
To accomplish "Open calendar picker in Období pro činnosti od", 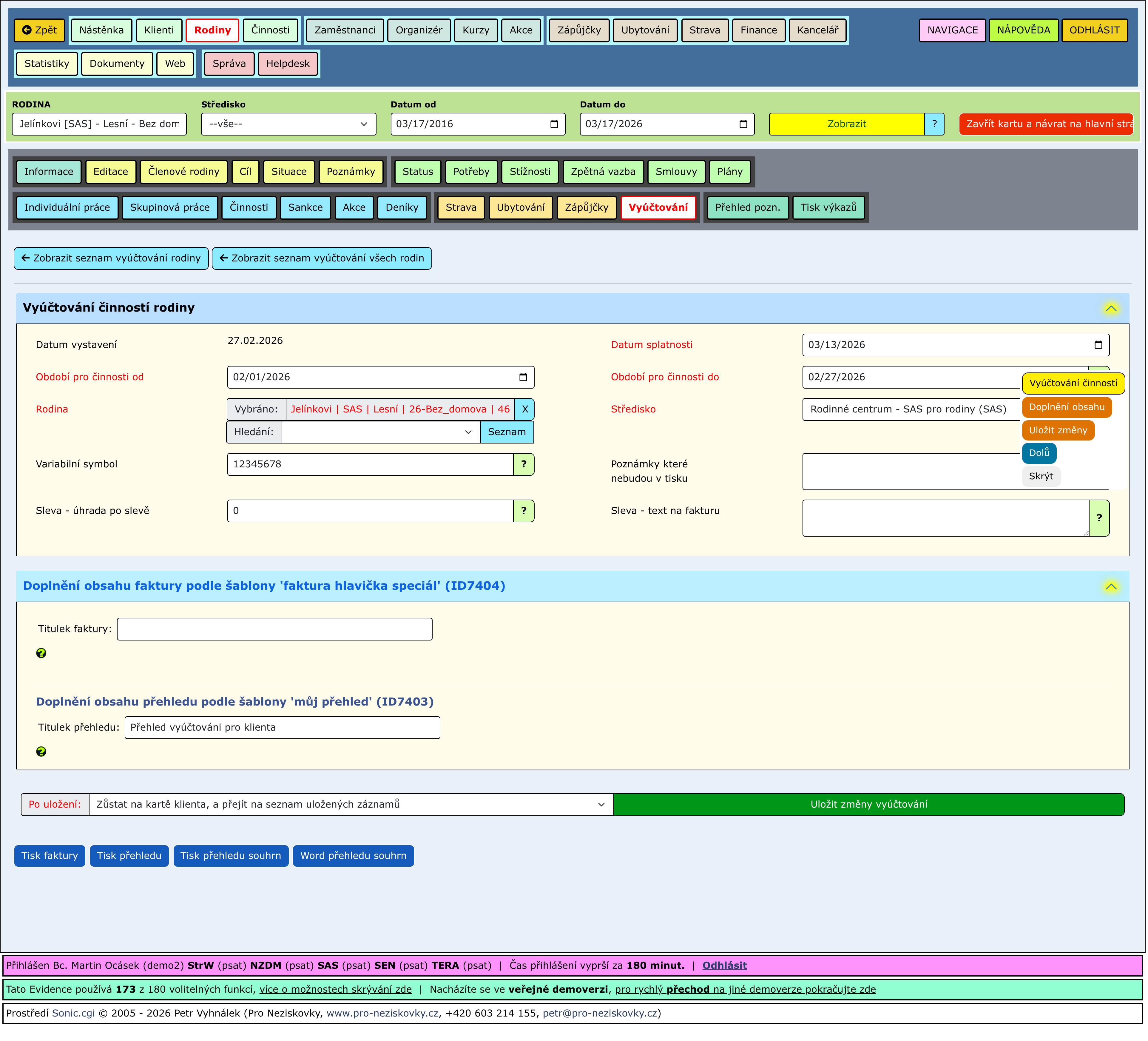I will 523,377.
